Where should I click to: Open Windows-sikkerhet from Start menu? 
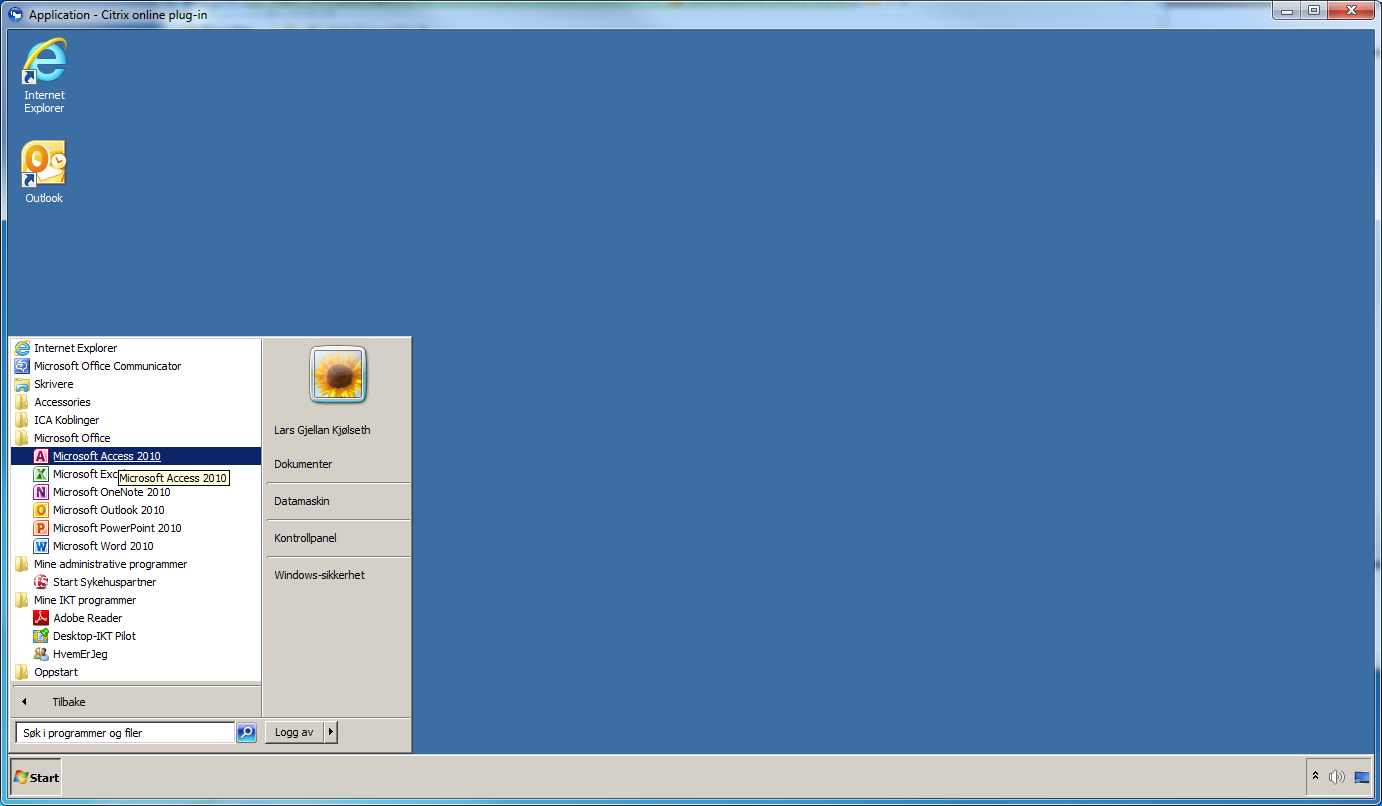(x=319, y=575)
